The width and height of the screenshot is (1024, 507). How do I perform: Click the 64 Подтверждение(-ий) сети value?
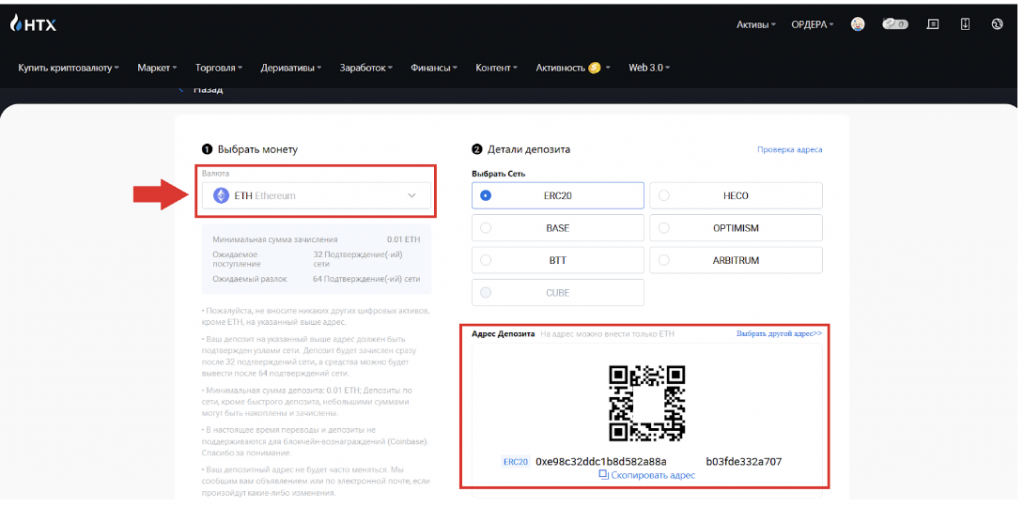(x=367, y=279)
